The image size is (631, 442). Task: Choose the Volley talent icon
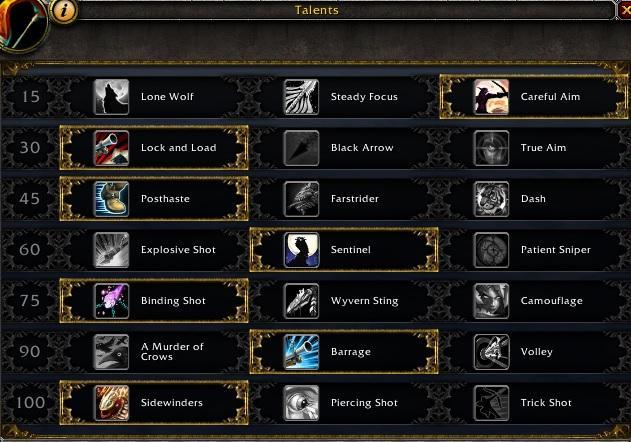pos(491,352)
